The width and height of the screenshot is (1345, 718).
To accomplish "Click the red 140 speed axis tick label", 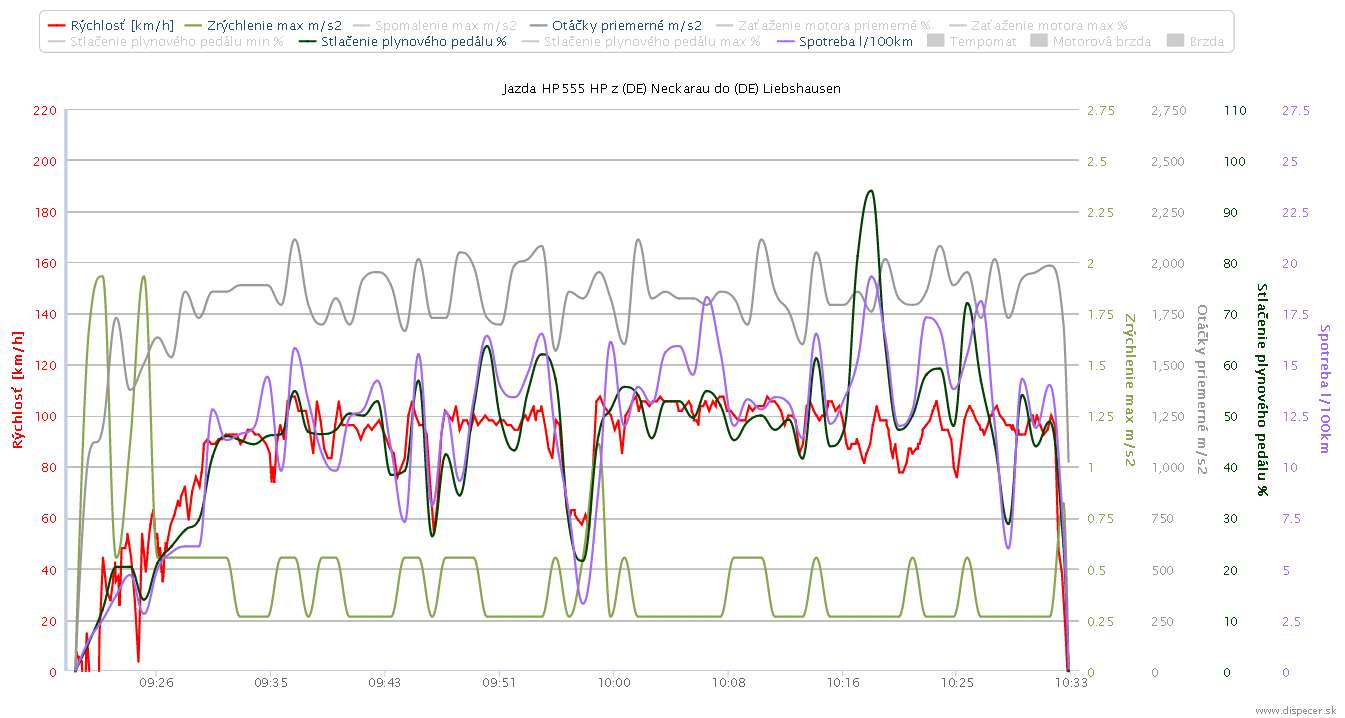I will pyautogui.click(x=46, y=314).
